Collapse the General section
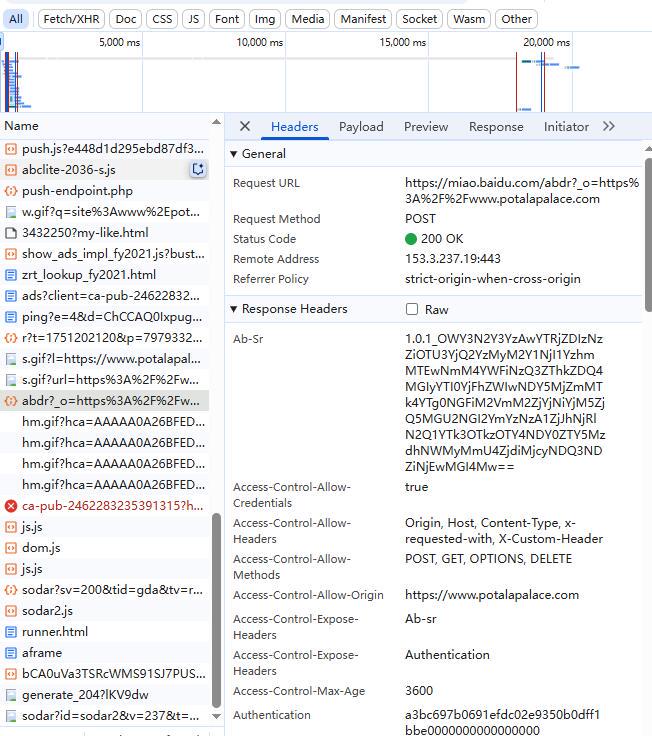Image resolution: width=652 pixels, height=736 pixels. tap(233, 154)
